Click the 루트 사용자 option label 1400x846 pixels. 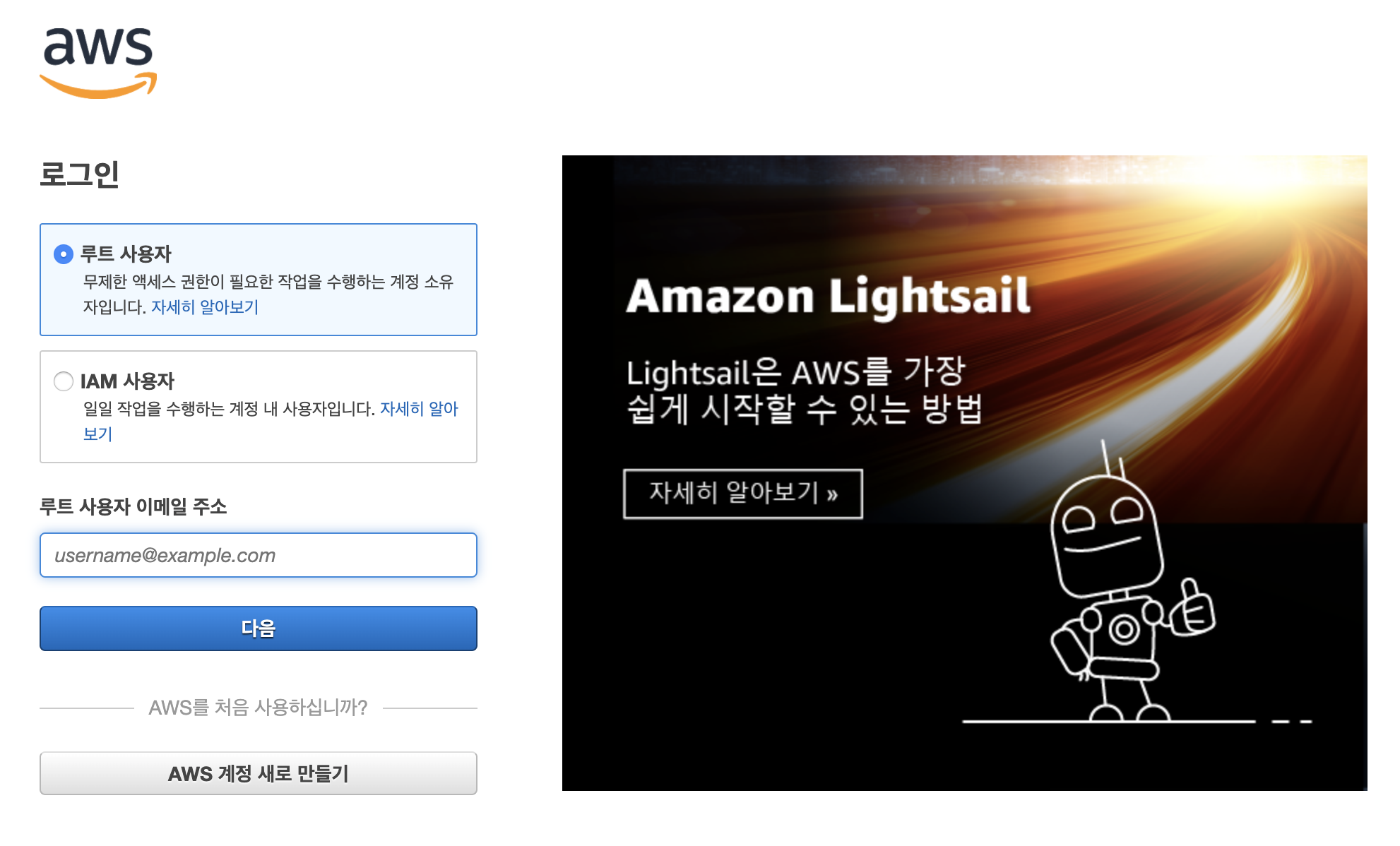pos(126,254)
